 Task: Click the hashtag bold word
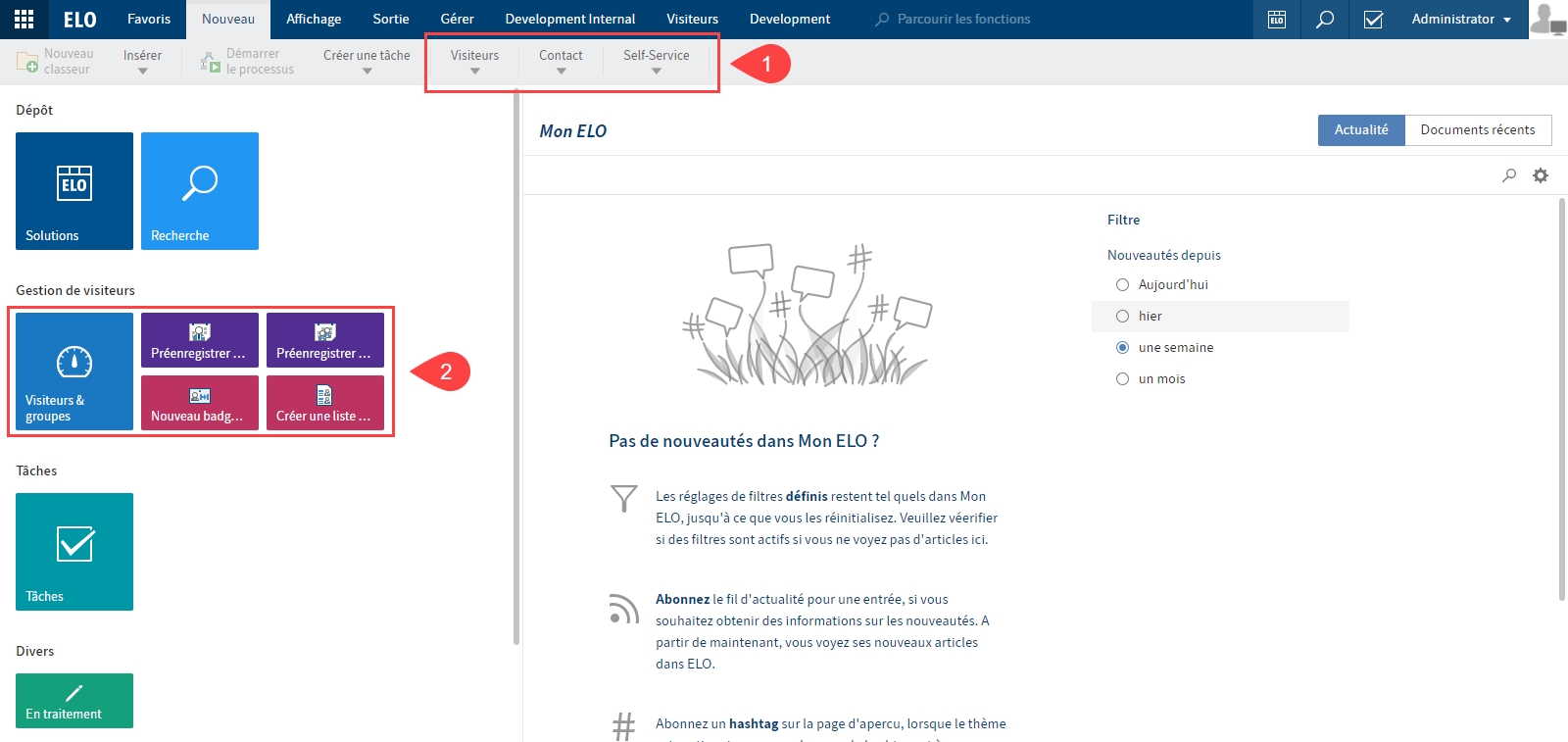754,724
